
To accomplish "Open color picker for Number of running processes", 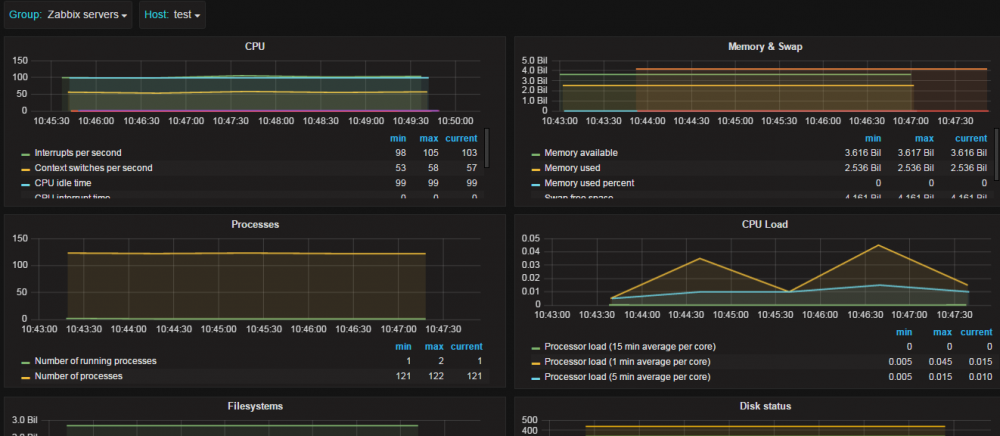I will 26,362.
